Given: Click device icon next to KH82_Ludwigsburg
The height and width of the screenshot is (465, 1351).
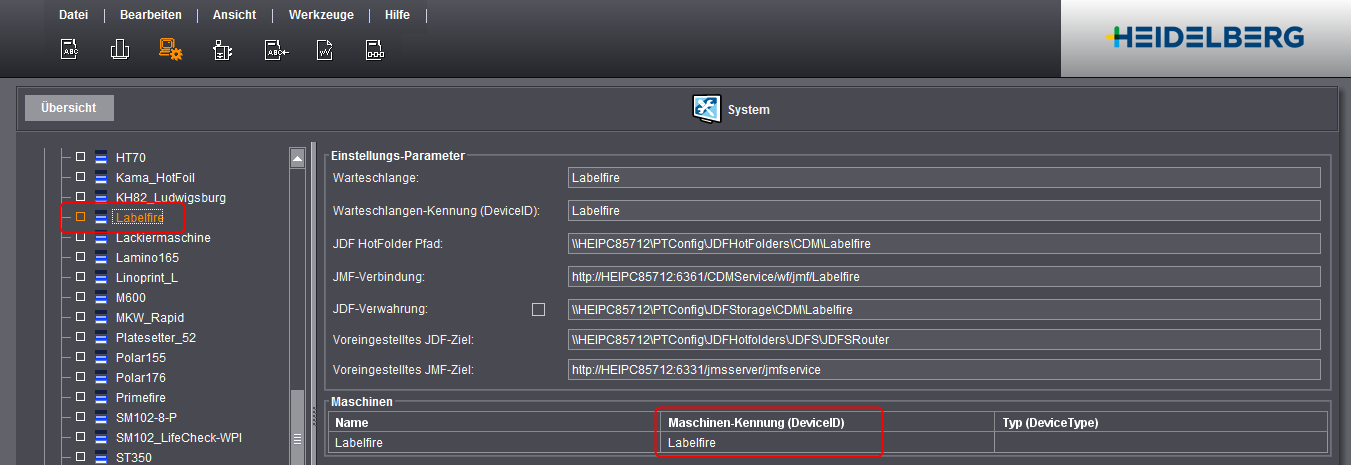Looking at the screenshot, I should coord(101,198).
